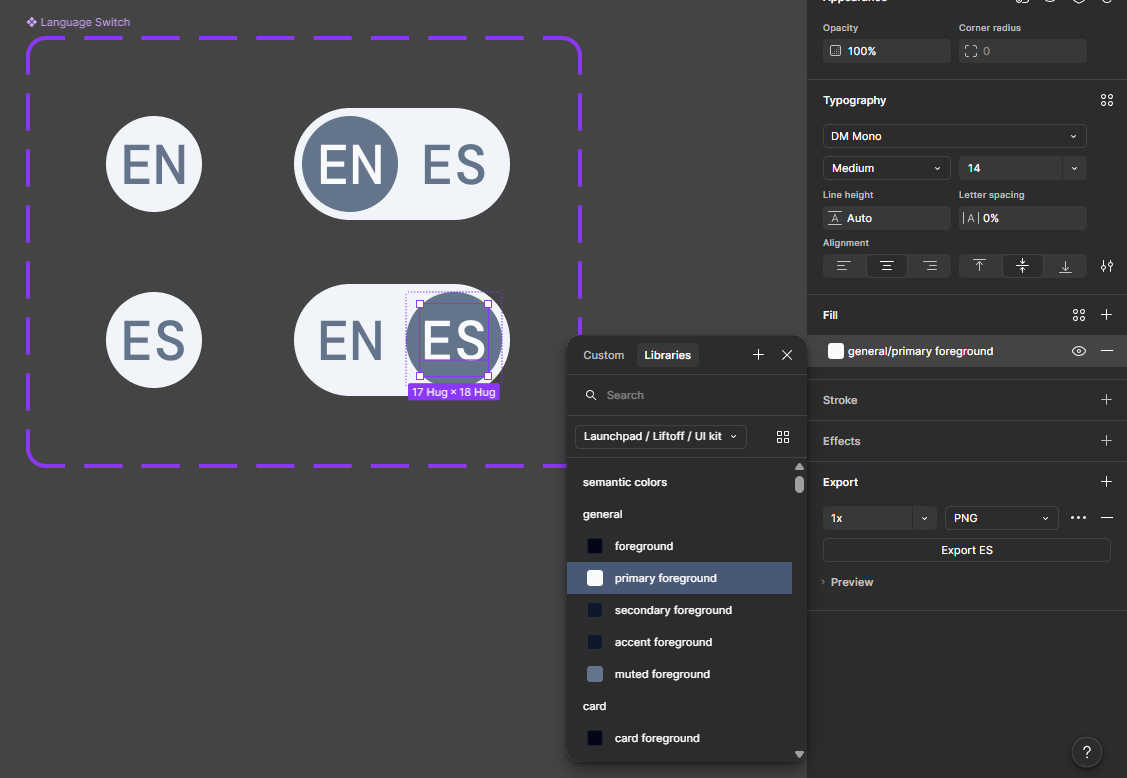1127x778 pixels.
Task: Choose the muted foreground color swatch
Action: click(x=595, y=674)
